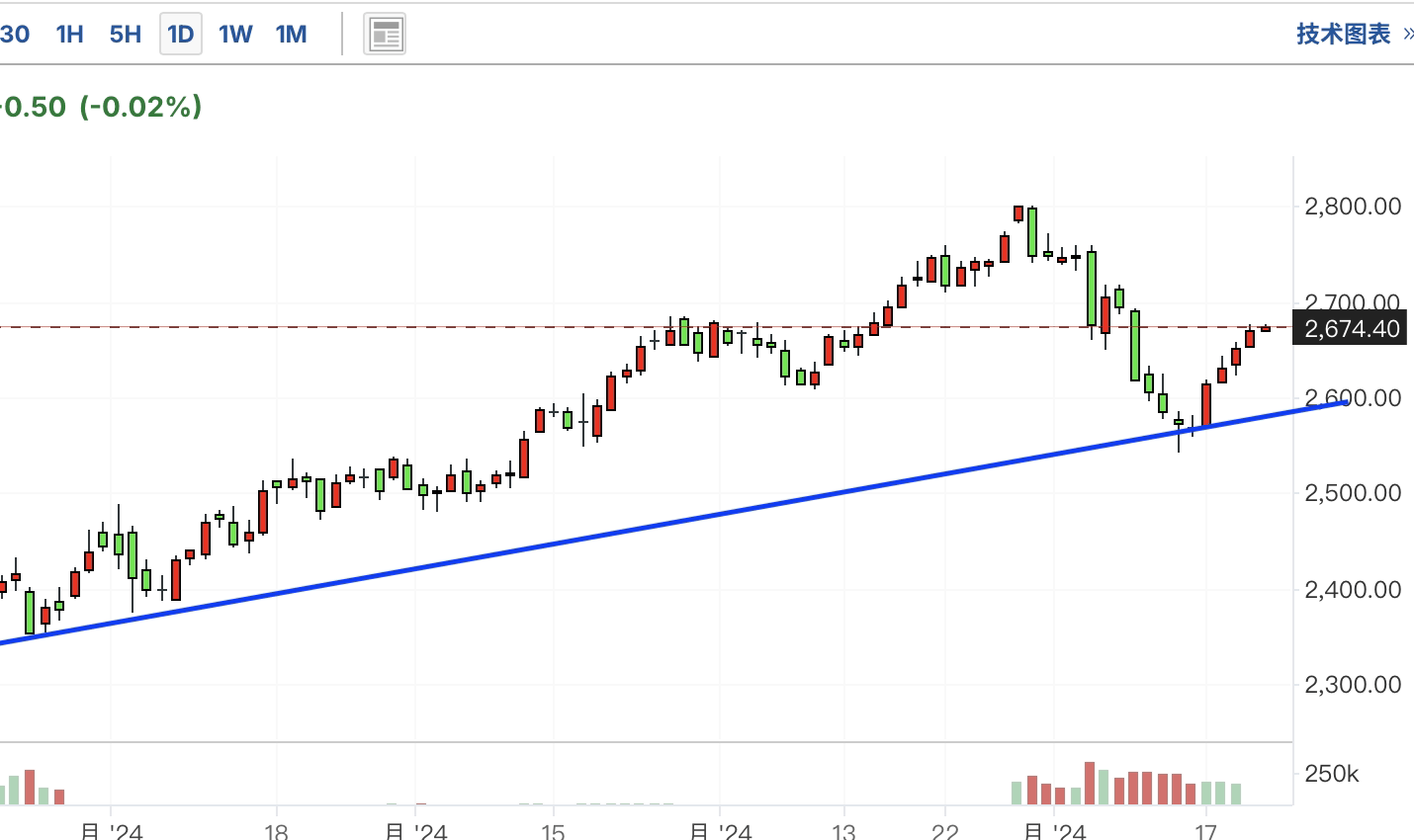This screenshot has width=1414, height=840.
Task: Click the (-0.02%) price change text
Action: (x=140, y=107)
